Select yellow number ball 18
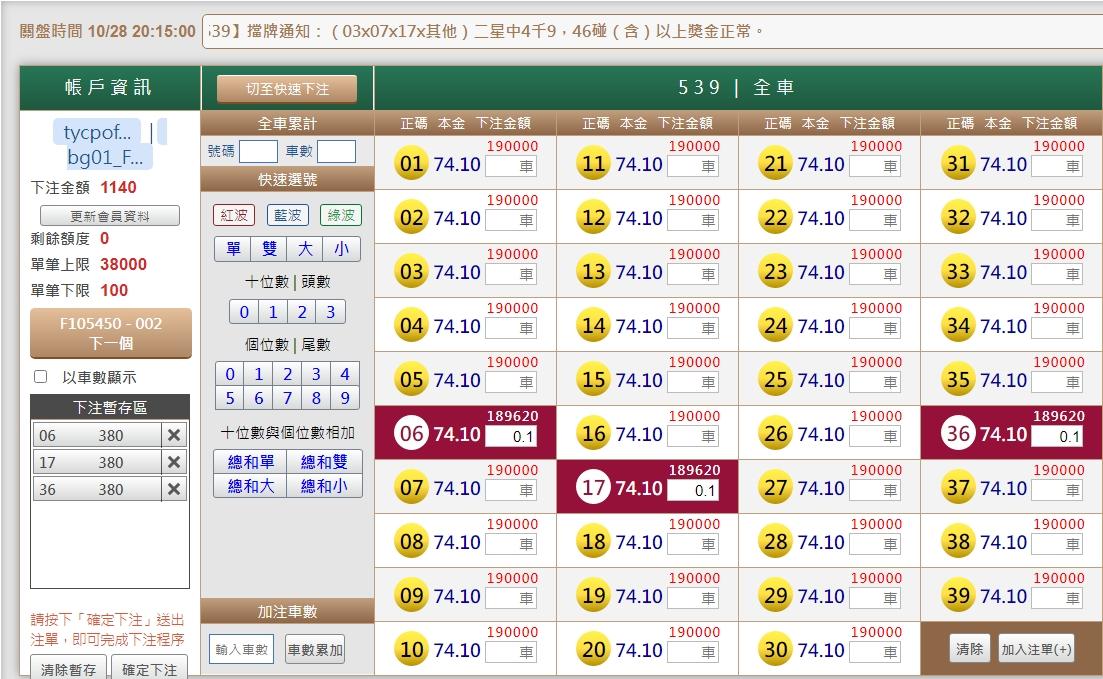This screenshot has height=679, width=1103. [x=594, y=541]
